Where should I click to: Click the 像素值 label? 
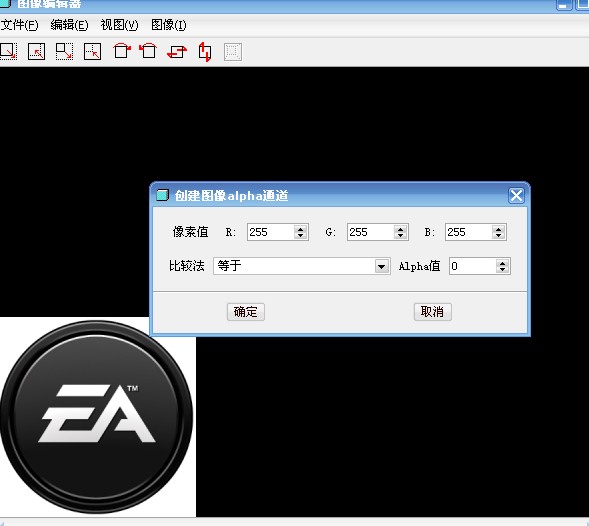pyautogui.click(x=190, y=232)
